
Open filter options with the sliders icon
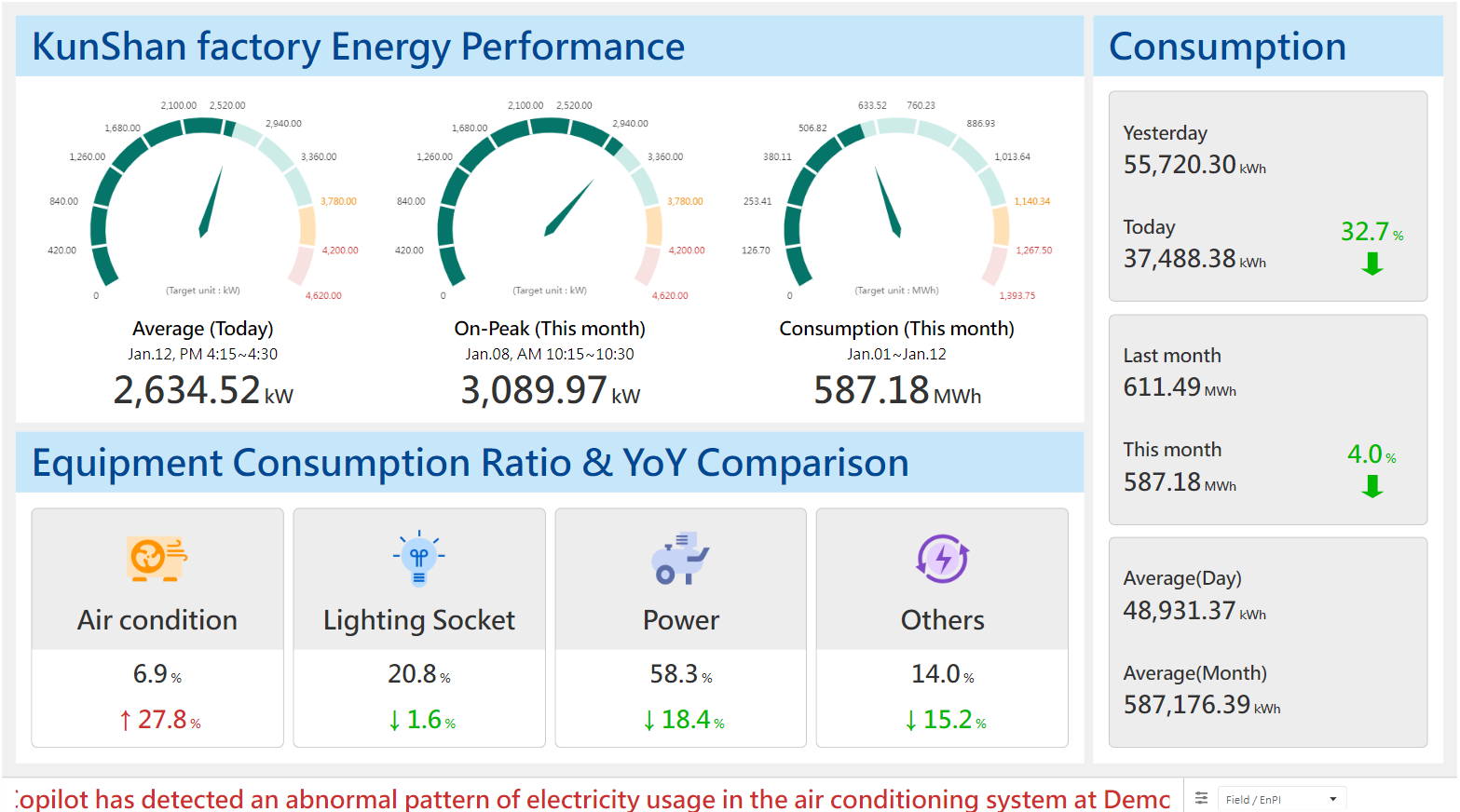tap(1201, 798)
